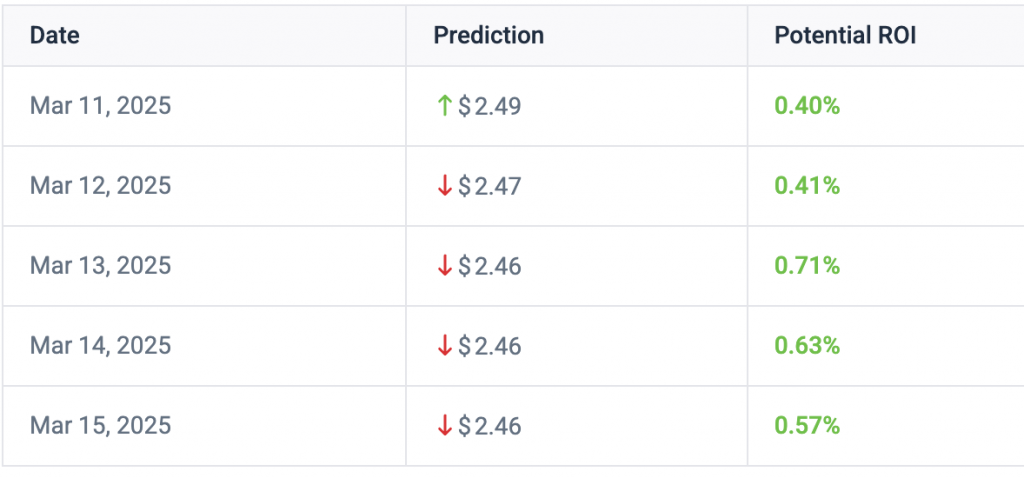Viewport: 1024px width, 478px height.
Task: Click the Potential ROI column header
Action: point(845,35)
